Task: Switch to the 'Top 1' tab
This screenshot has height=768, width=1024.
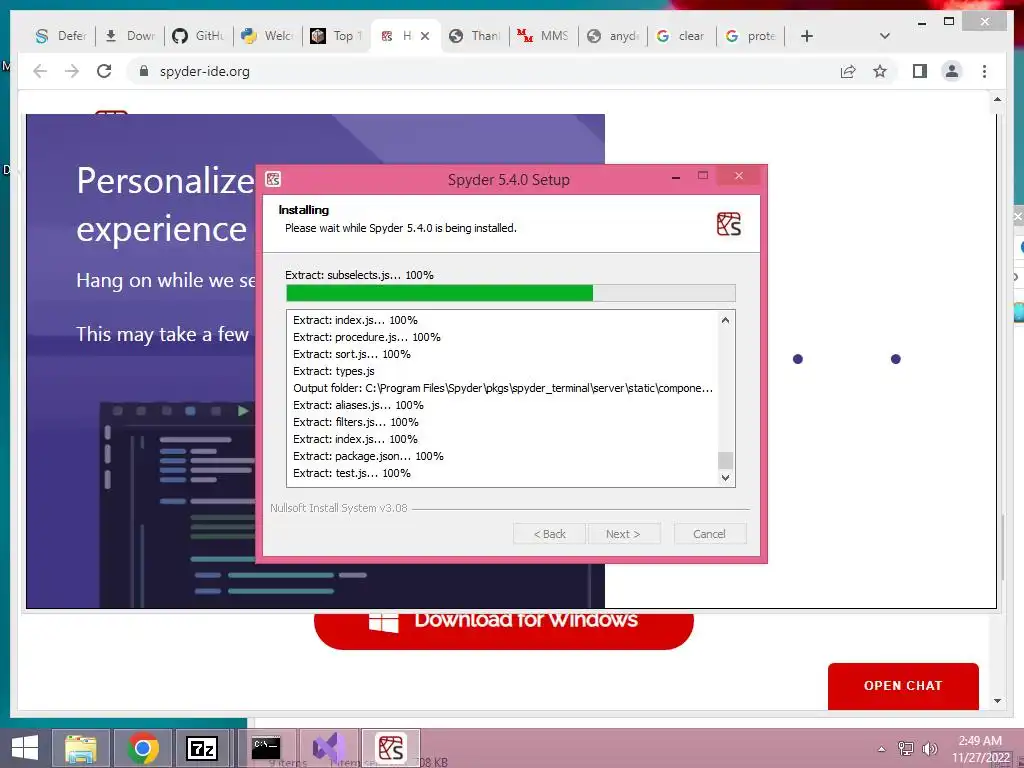Action: [337, 36]
